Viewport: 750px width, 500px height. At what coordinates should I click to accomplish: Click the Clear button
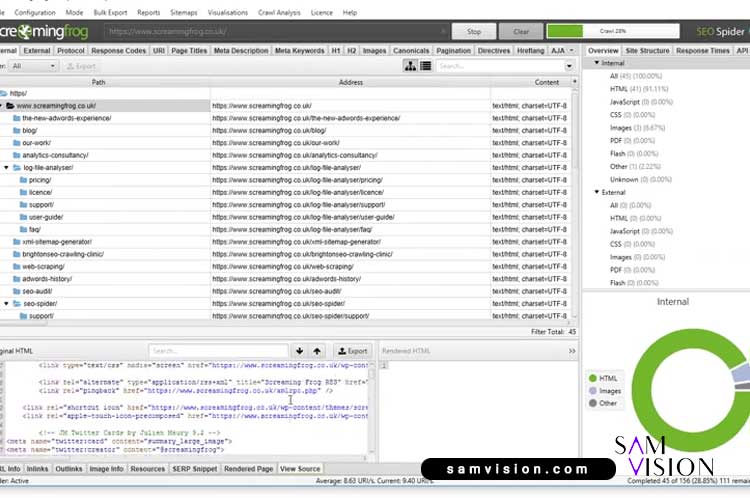tap(521, 32)
